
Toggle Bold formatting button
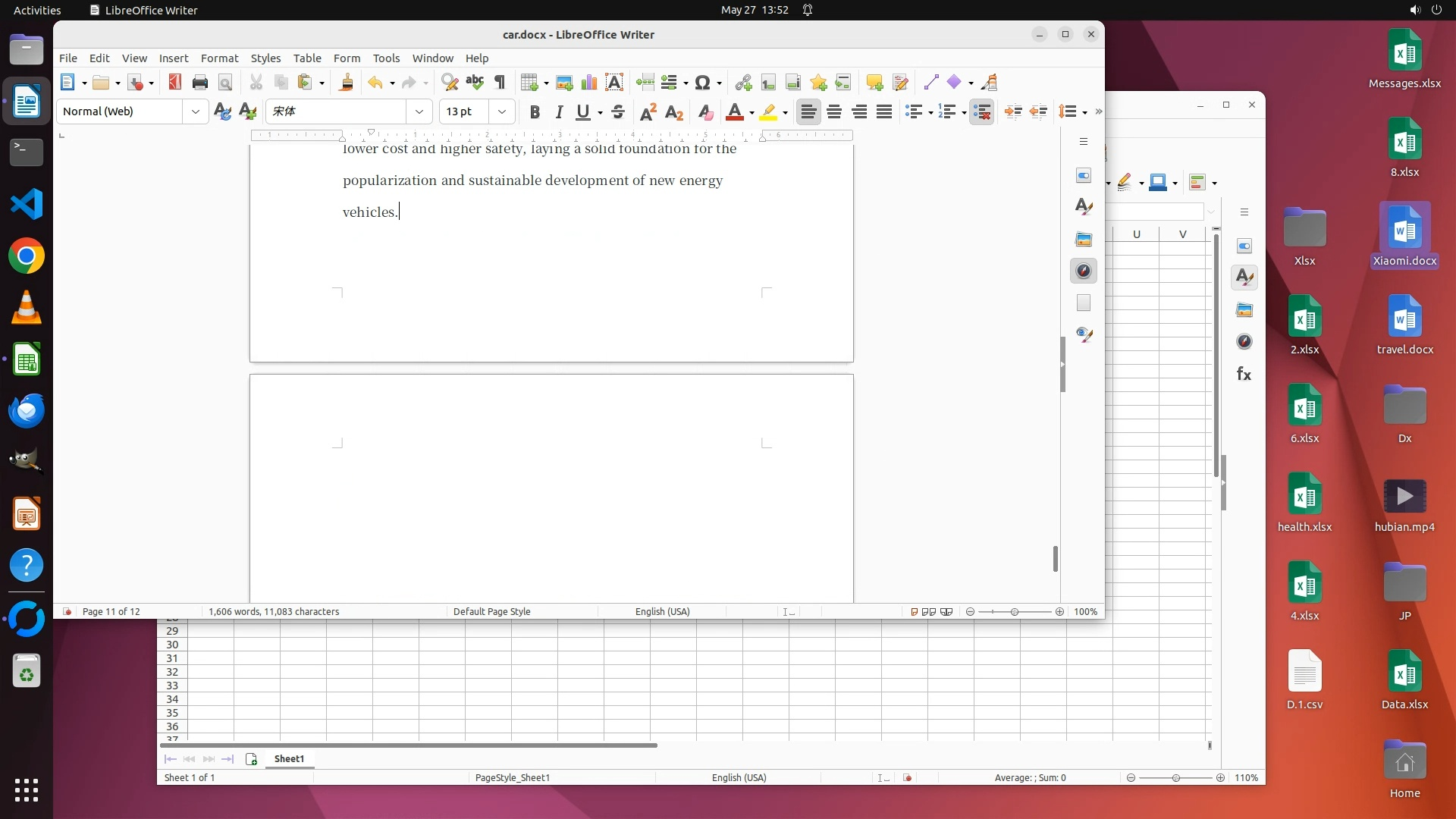pos(535,112)
